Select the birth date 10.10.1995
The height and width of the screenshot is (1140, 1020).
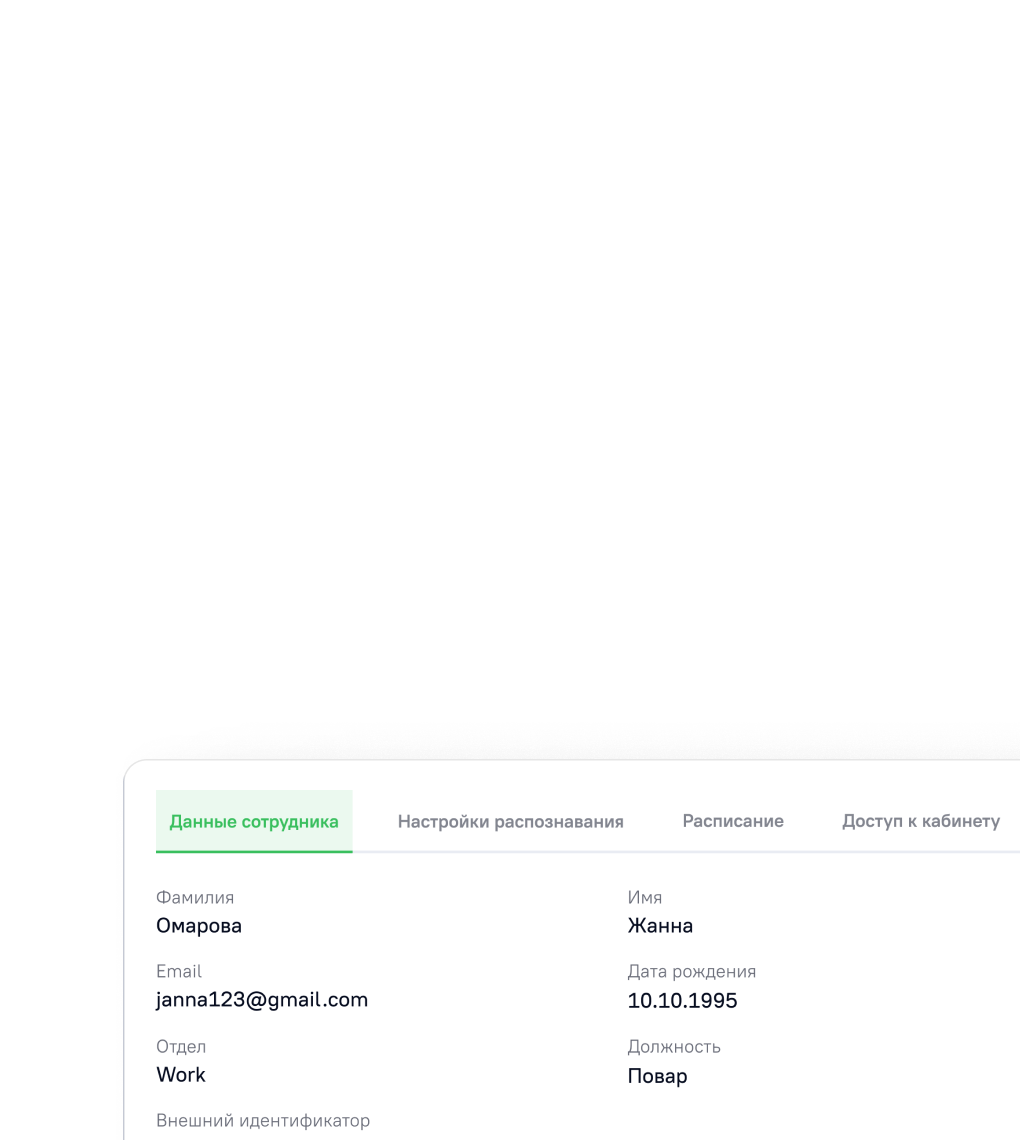pos(682,1001)
